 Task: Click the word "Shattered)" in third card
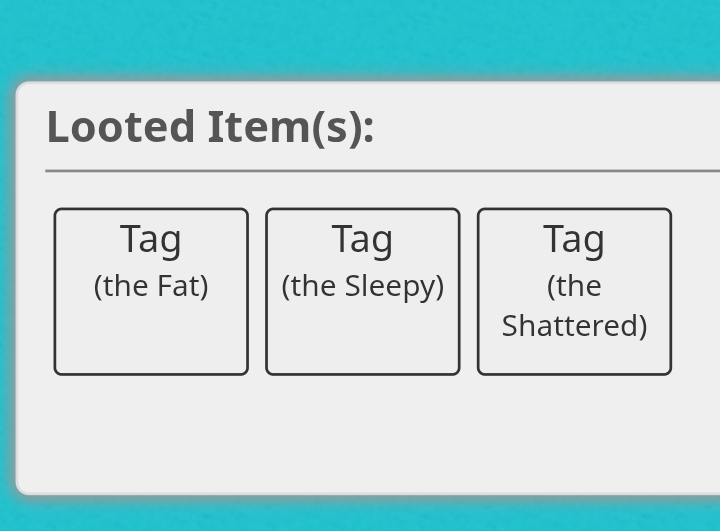(574, 326)
